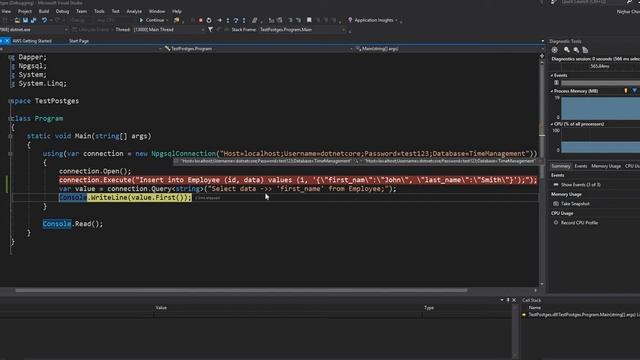Click Show Events (3 of 3) link

(580, 185)
